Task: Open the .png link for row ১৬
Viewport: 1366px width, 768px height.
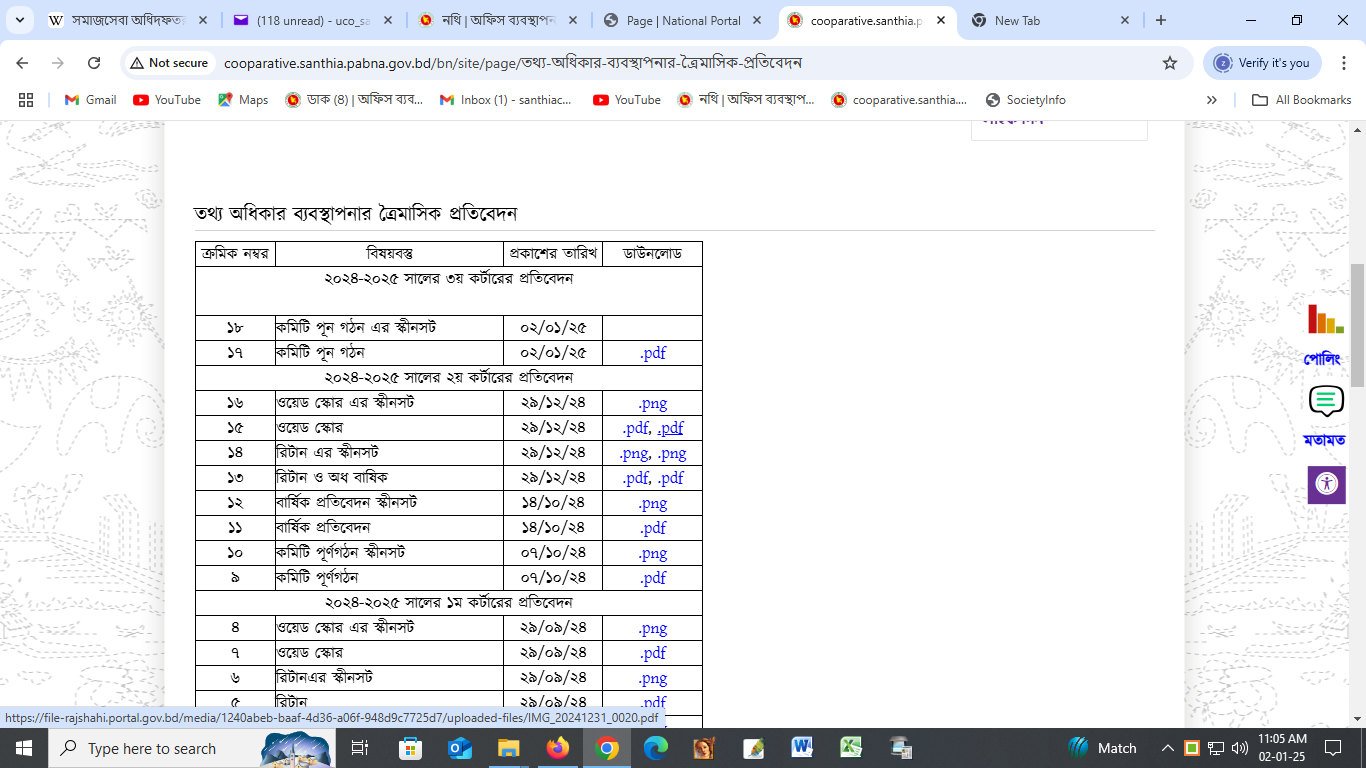Action: (653, 403)
